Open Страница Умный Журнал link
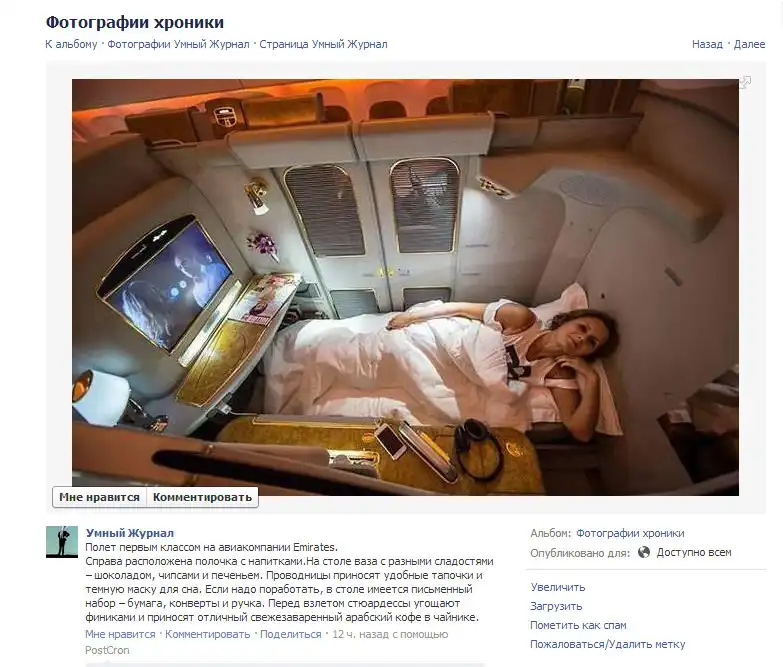Screen dimensions: 783x667 (323, 44)
